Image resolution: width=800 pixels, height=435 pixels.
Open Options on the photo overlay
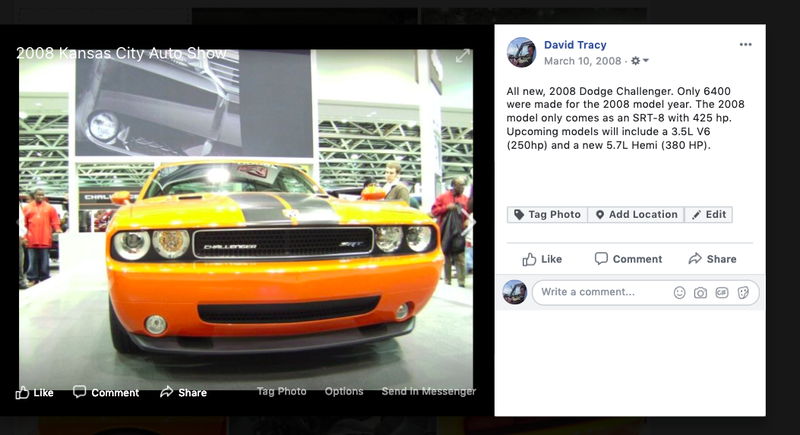coord(344,391)
